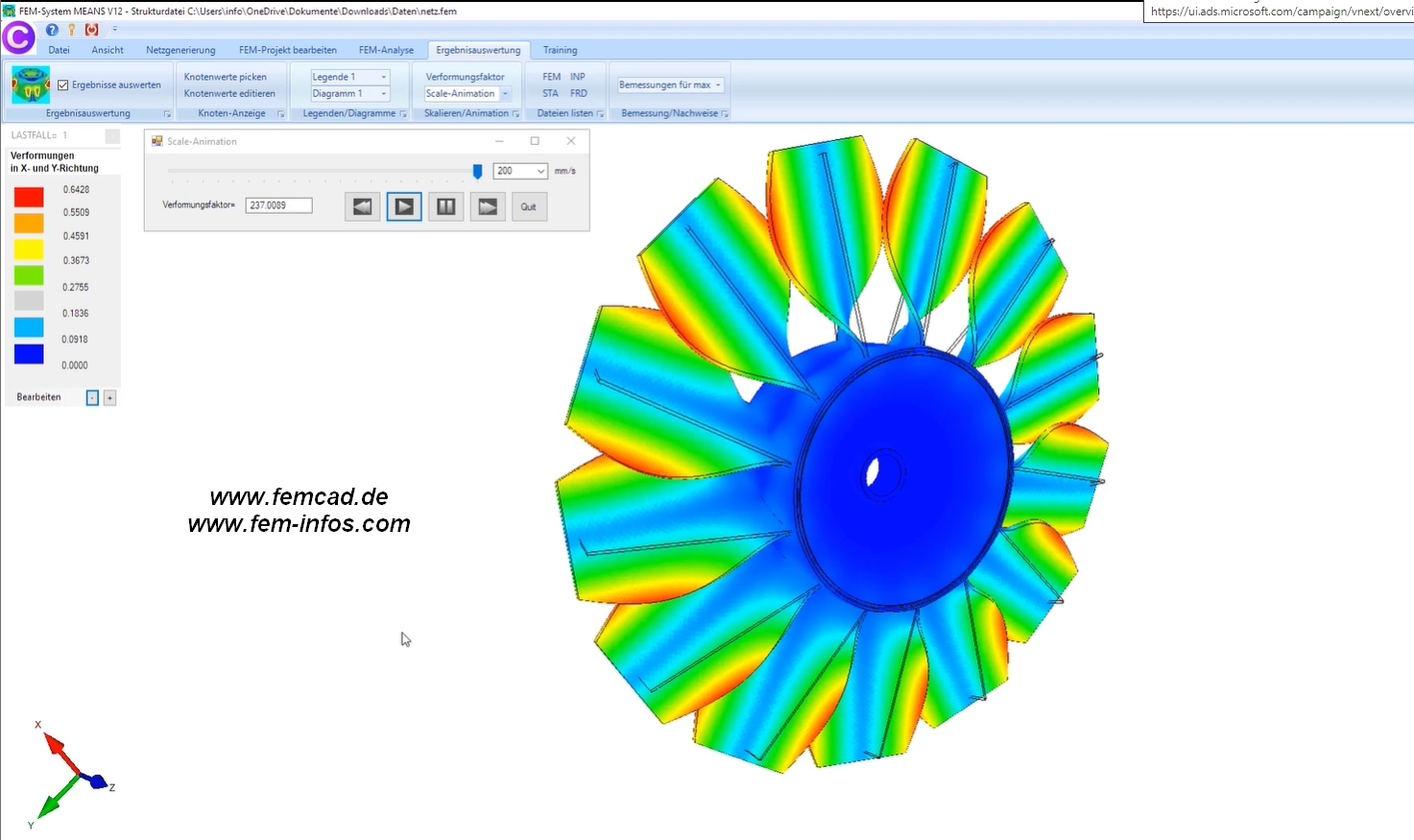List the INP file

click(578, 77)
